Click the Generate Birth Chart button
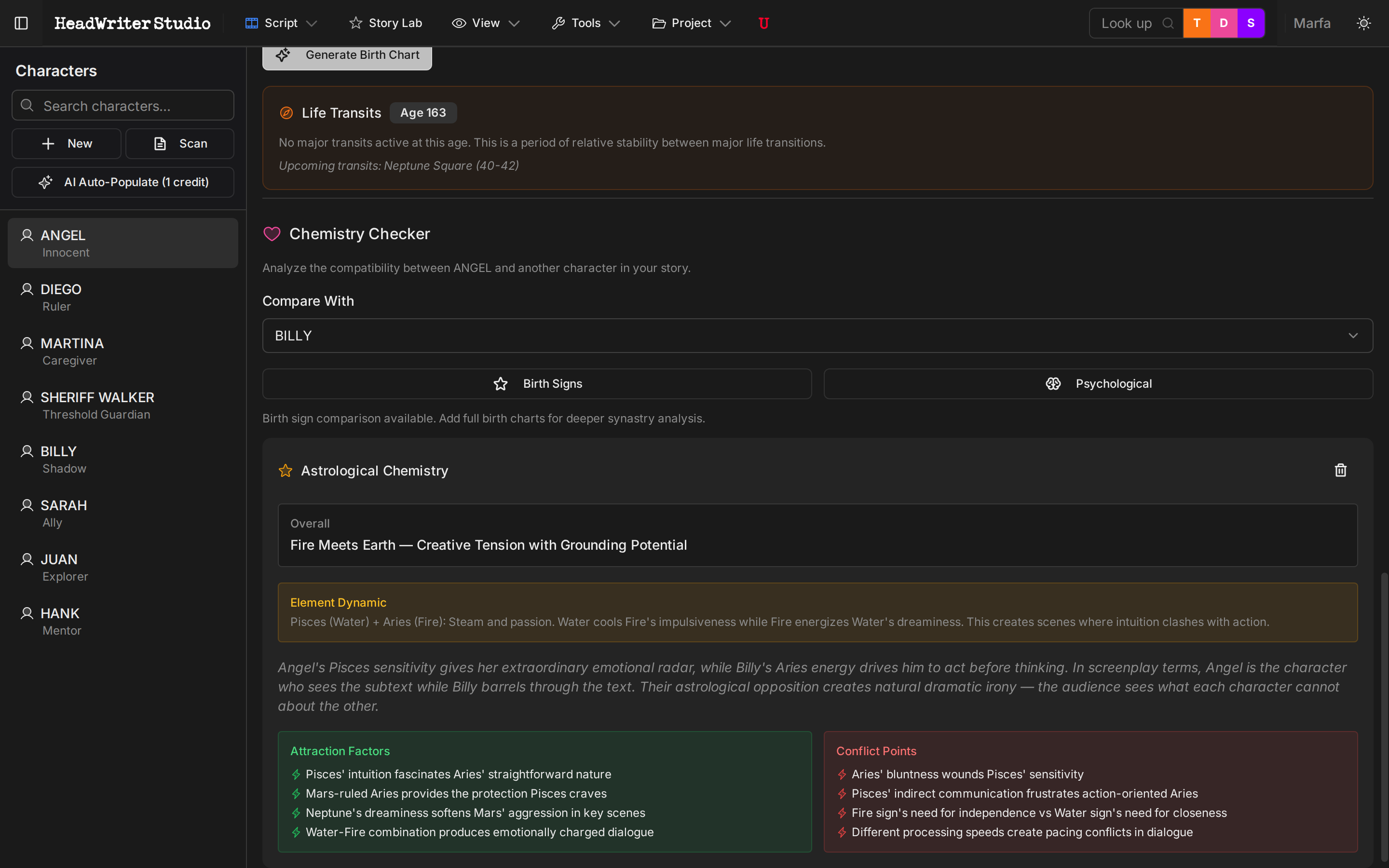The width and height of the screenshot is (1389, 868). [x=347, y=55]
